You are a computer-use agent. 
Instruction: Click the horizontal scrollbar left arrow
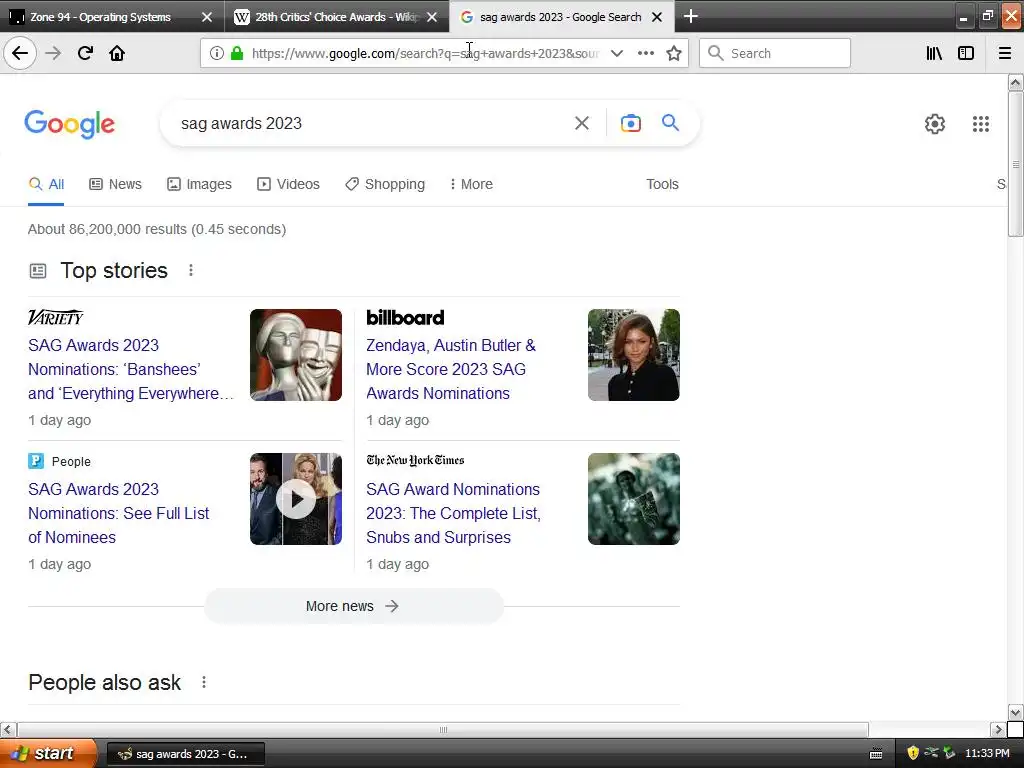pyautogui.click(x=8, y=729)
